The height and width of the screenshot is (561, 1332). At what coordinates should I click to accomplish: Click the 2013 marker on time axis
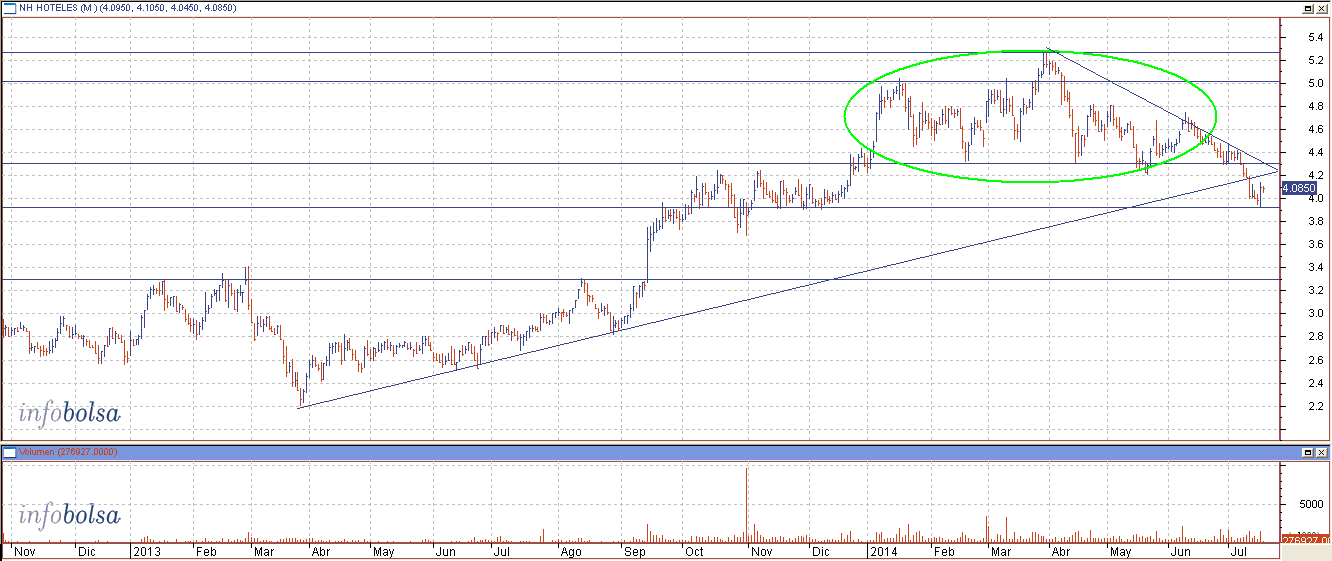click(146, 551)
